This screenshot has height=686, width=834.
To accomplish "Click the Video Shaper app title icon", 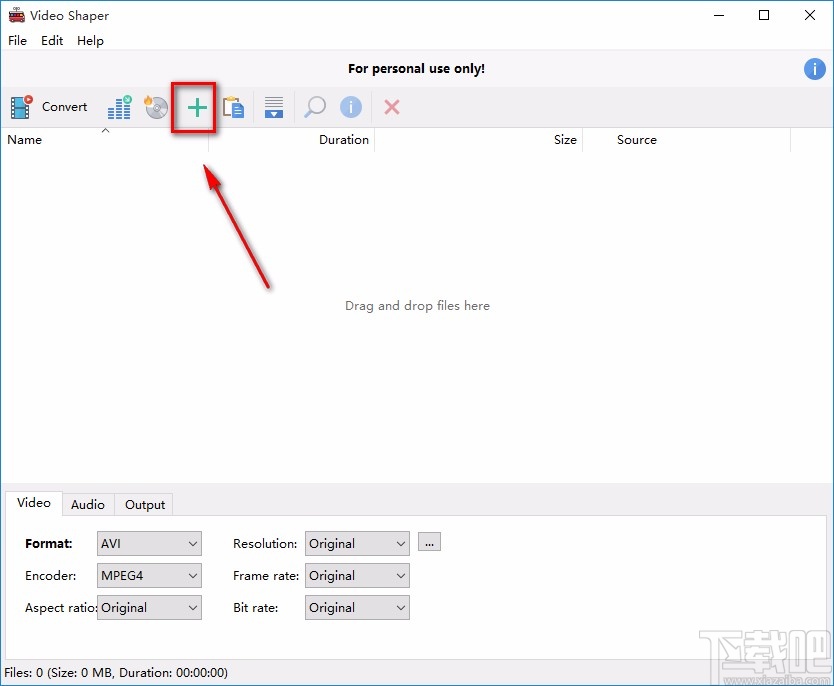I will (16, 15).
